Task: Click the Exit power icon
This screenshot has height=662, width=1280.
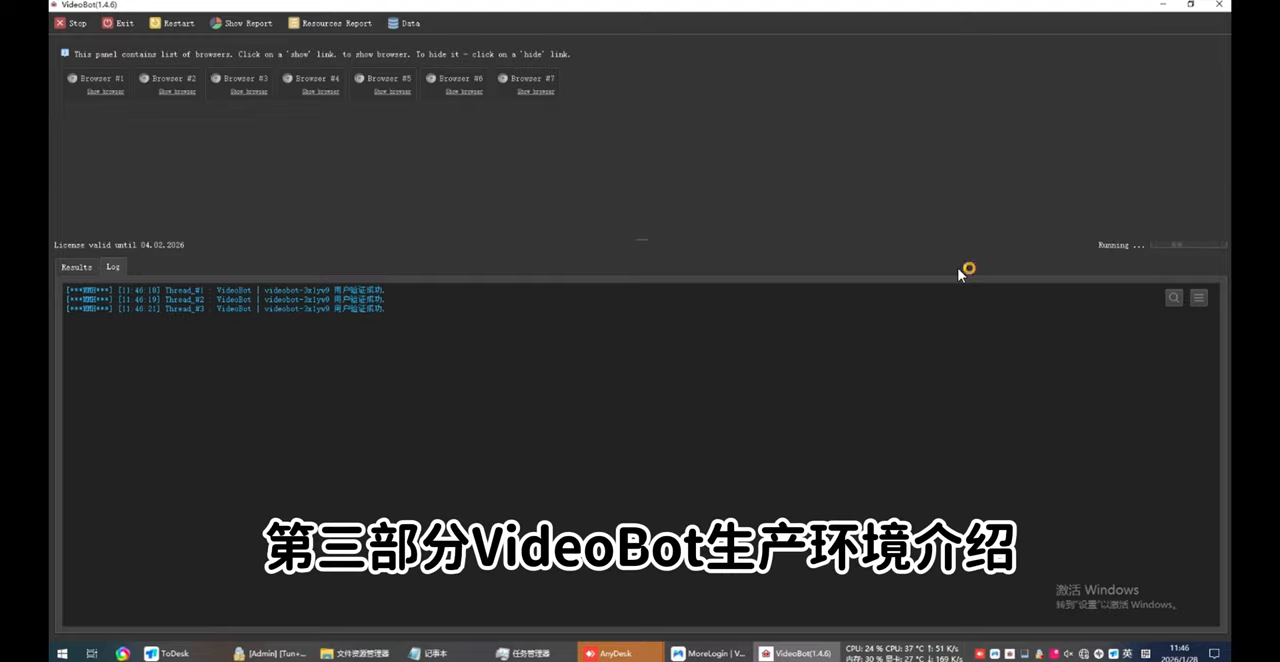Action: pyautogui.click(x=108, y=23)
